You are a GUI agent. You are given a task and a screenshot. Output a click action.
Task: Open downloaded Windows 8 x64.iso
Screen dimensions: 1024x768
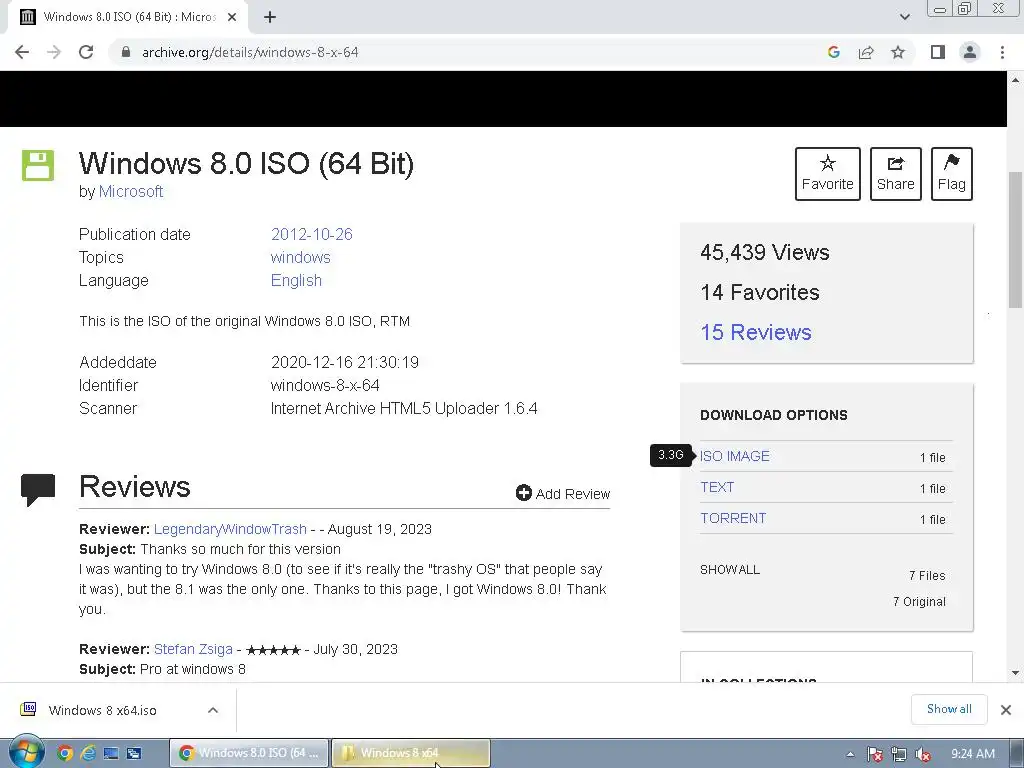pyautogui.click(x=103, y=711)
